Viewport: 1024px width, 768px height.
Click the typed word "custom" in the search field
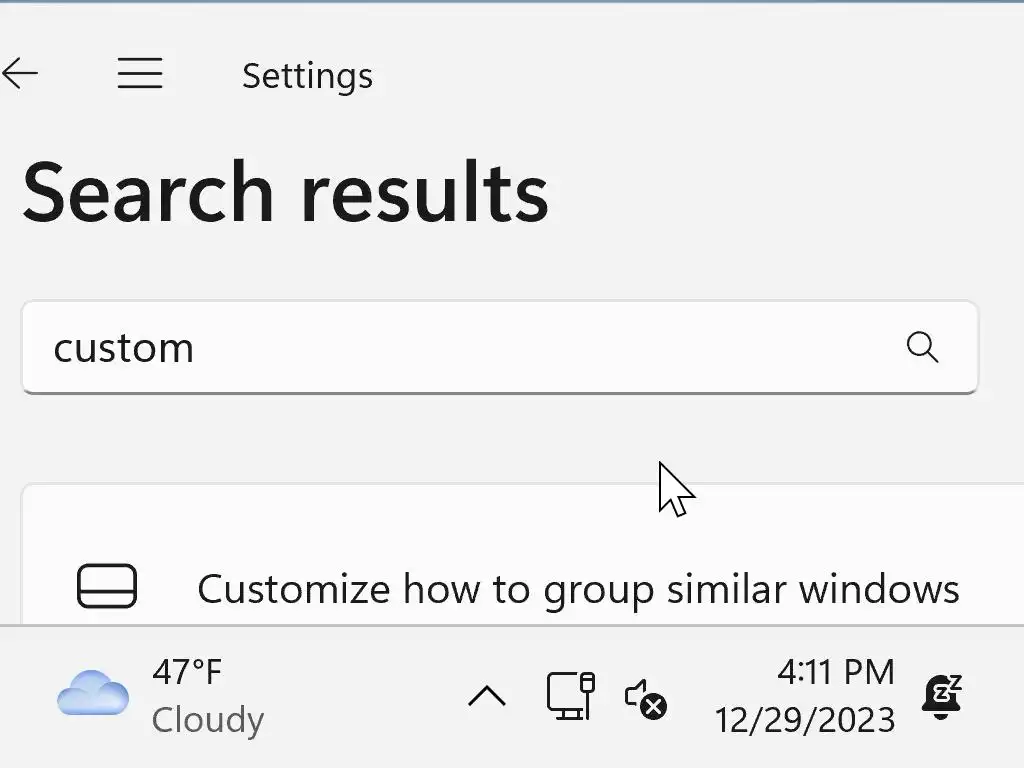[123, 348]
